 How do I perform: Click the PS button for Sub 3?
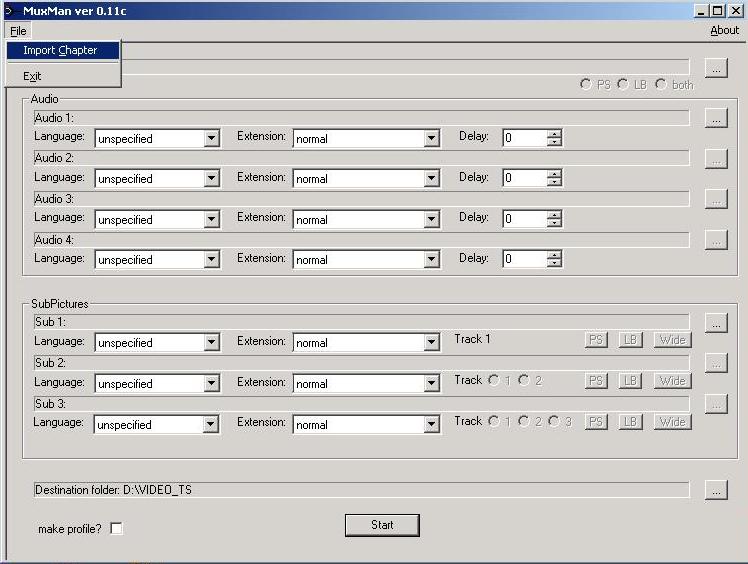click(x=596, y=422)
